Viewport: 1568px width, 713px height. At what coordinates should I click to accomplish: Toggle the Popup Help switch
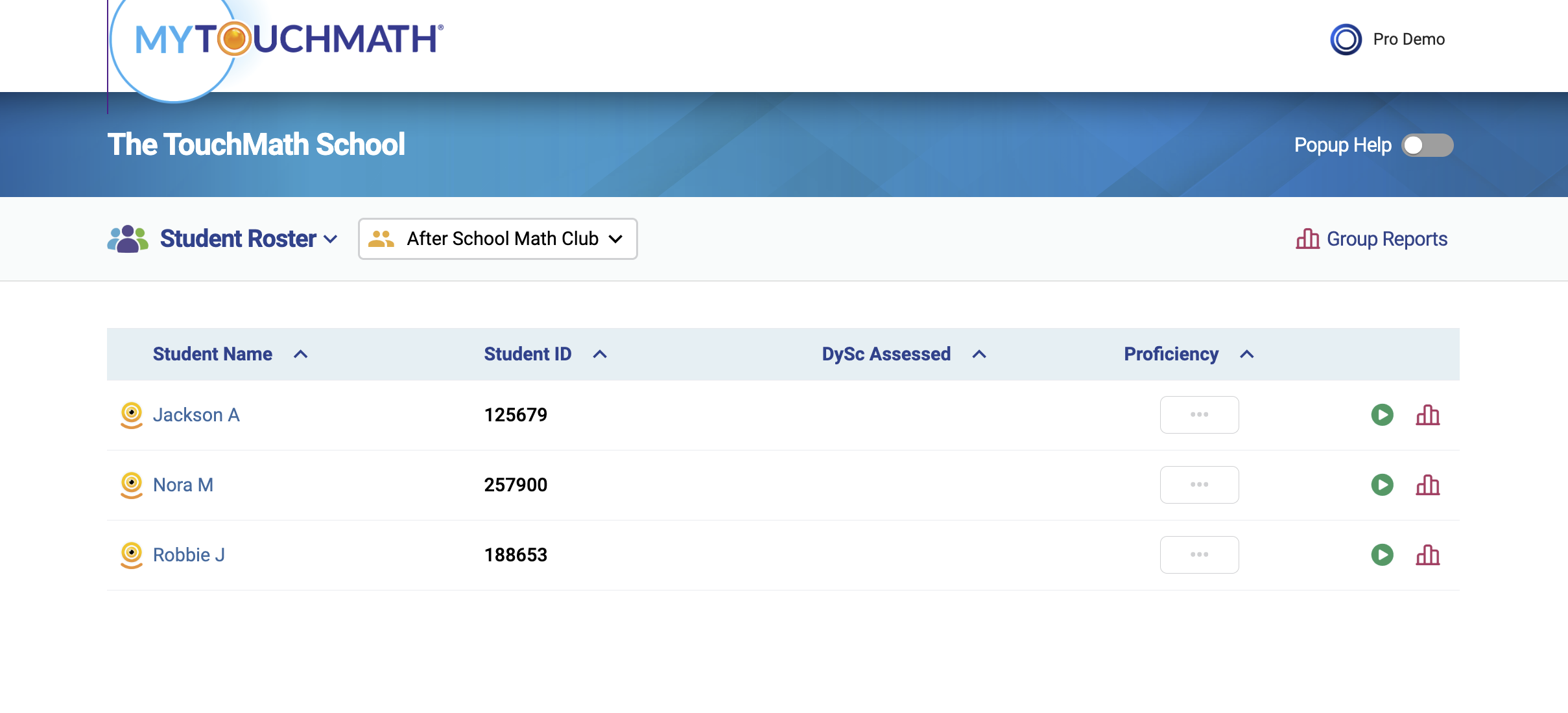pyautogui.click(x=1427, y=145)
